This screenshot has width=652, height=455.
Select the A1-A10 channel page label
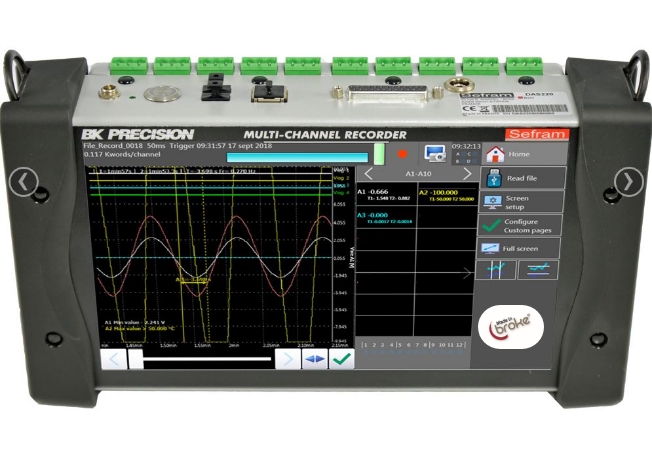(417, 173)
